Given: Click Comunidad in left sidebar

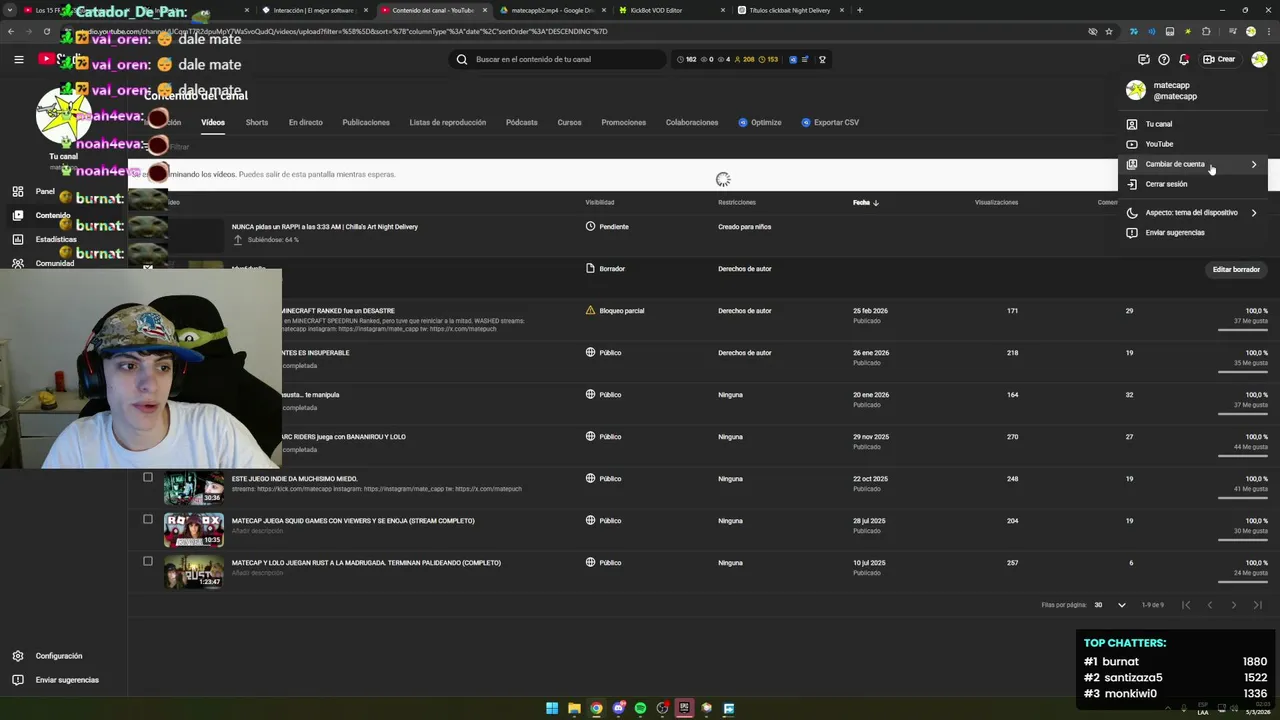Looking at the screenshot, I should click(x=55, y=263).
